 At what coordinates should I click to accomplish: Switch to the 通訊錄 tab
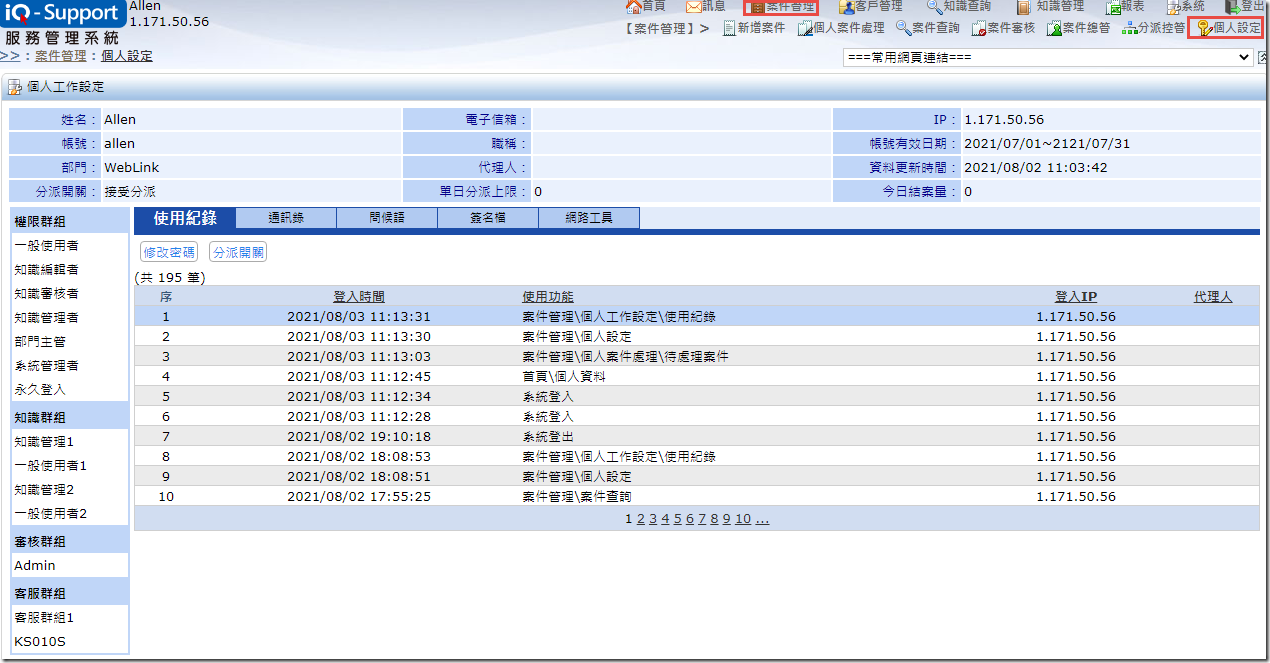point(285,218)
